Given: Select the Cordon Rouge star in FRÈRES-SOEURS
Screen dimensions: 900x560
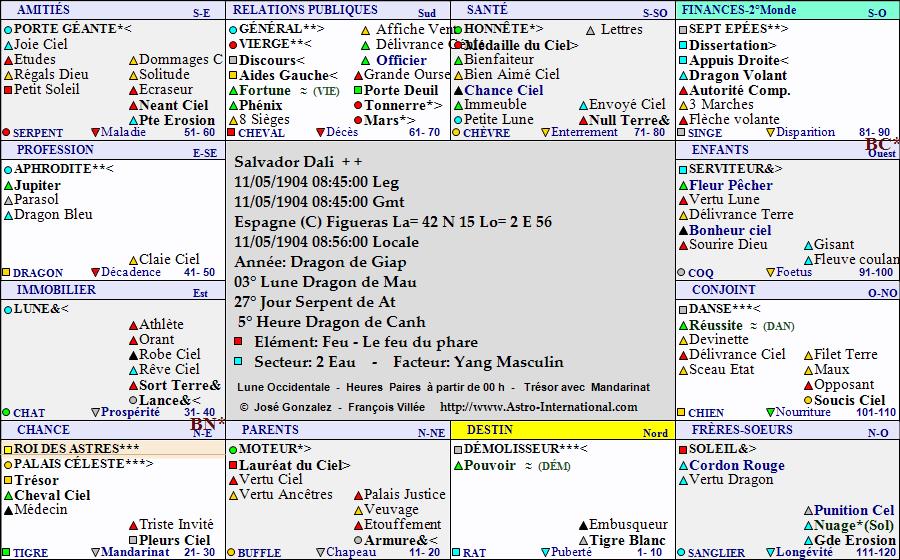Looking at the screenshot, I should tap(736, 465).
